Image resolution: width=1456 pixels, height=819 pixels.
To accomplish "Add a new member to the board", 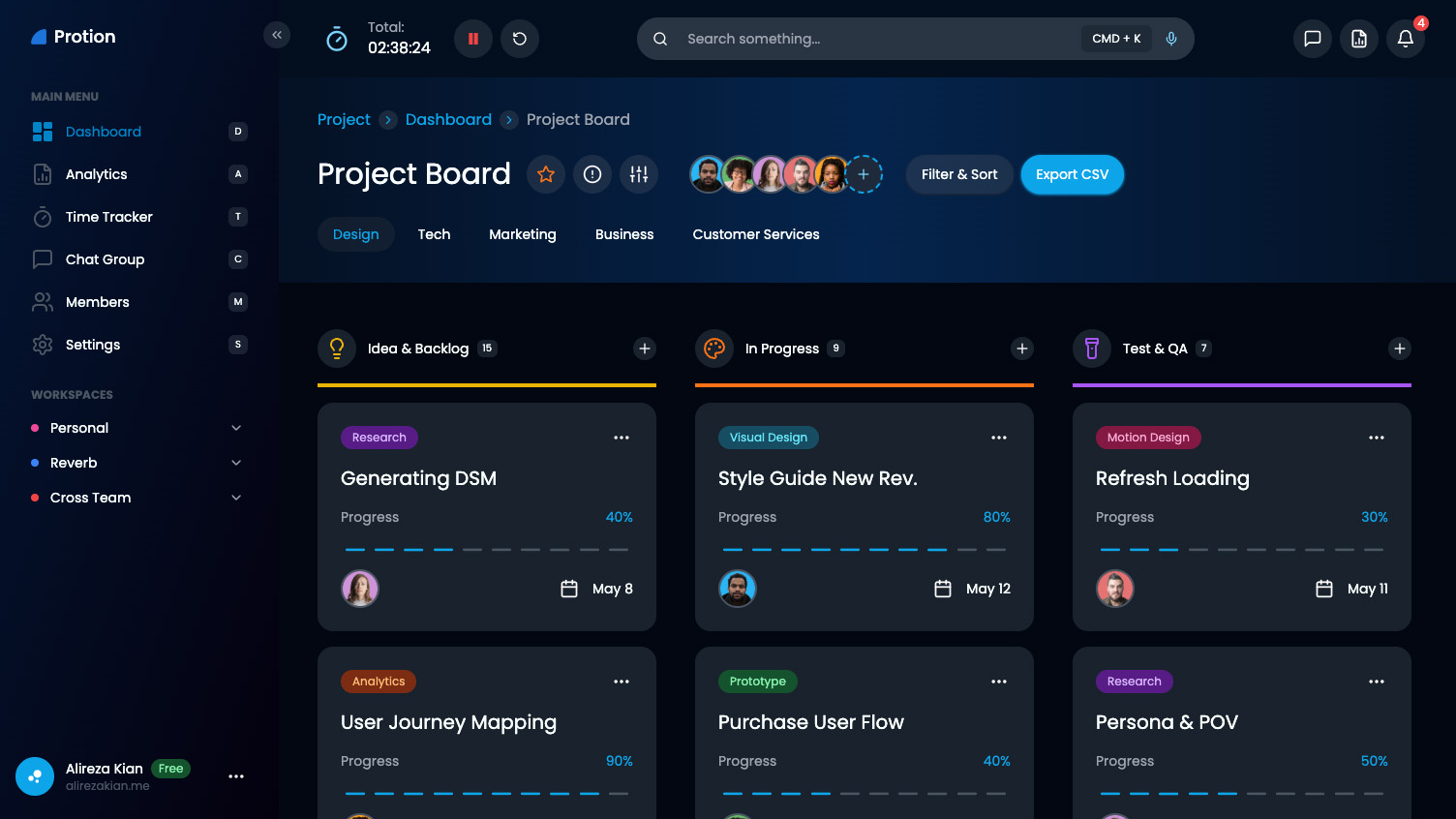I will (864, 174).
